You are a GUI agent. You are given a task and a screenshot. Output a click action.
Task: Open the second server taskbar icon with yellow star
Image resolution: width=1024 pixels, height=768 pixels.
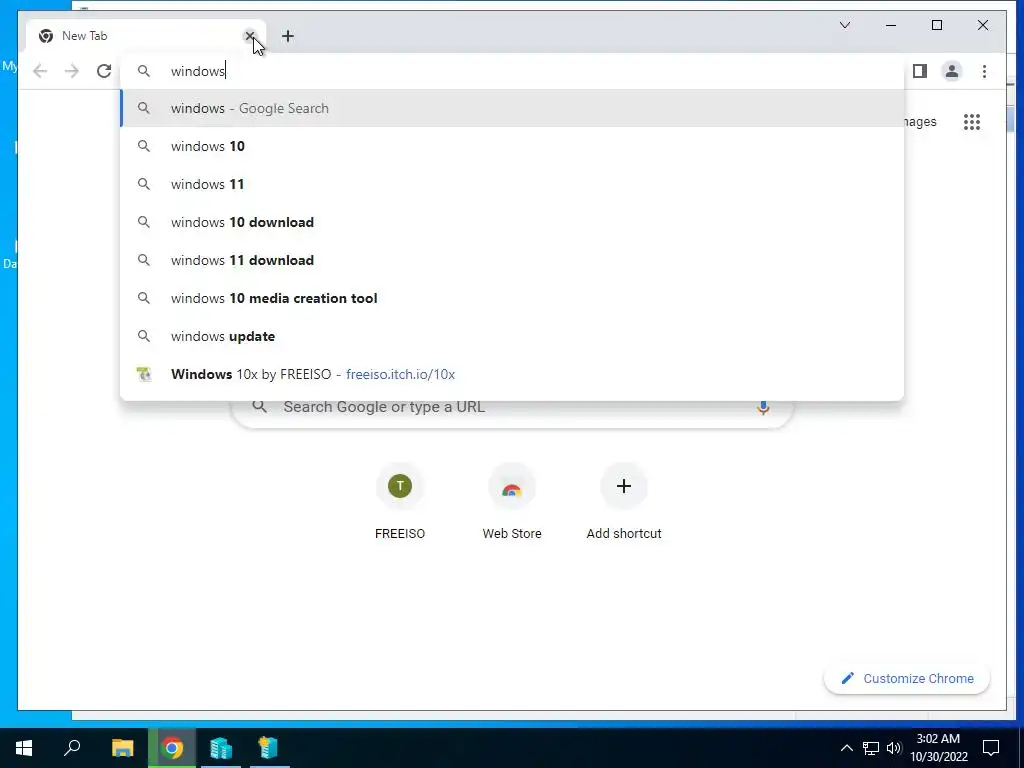269,748
